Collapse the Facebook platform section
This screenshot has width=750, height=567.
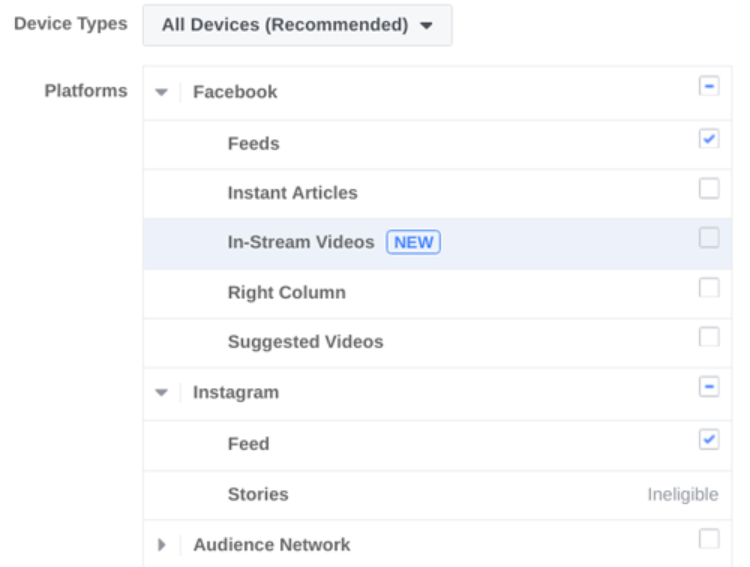162,92
